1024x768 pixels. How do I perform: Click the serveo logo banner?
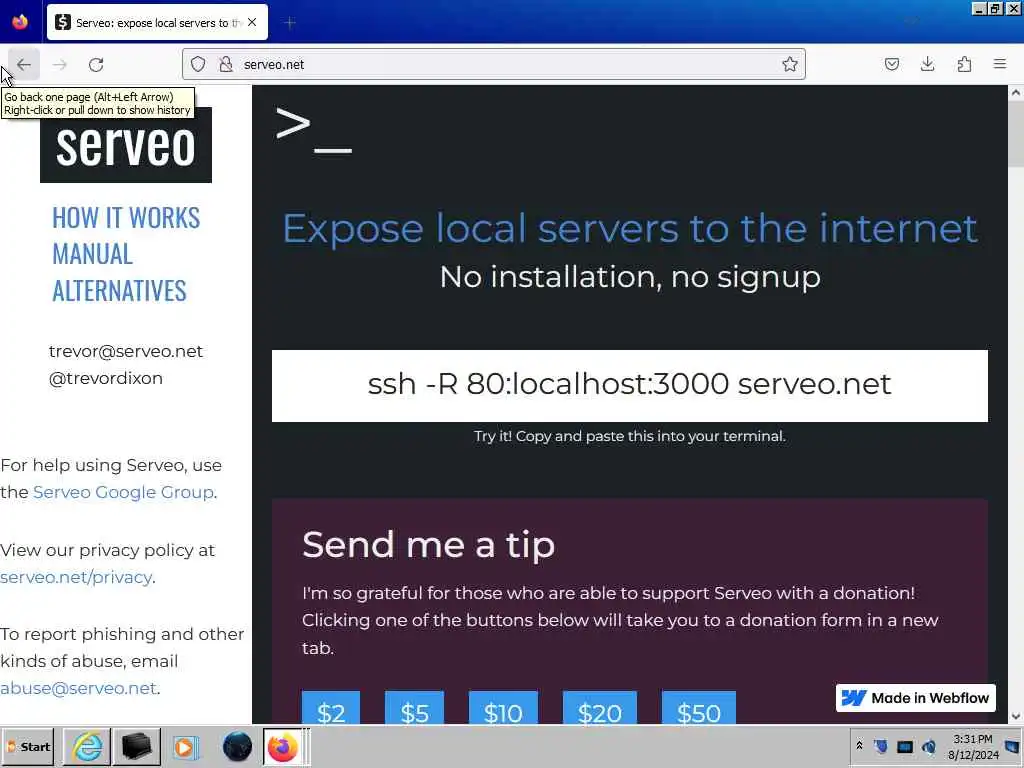pos(126,145)
